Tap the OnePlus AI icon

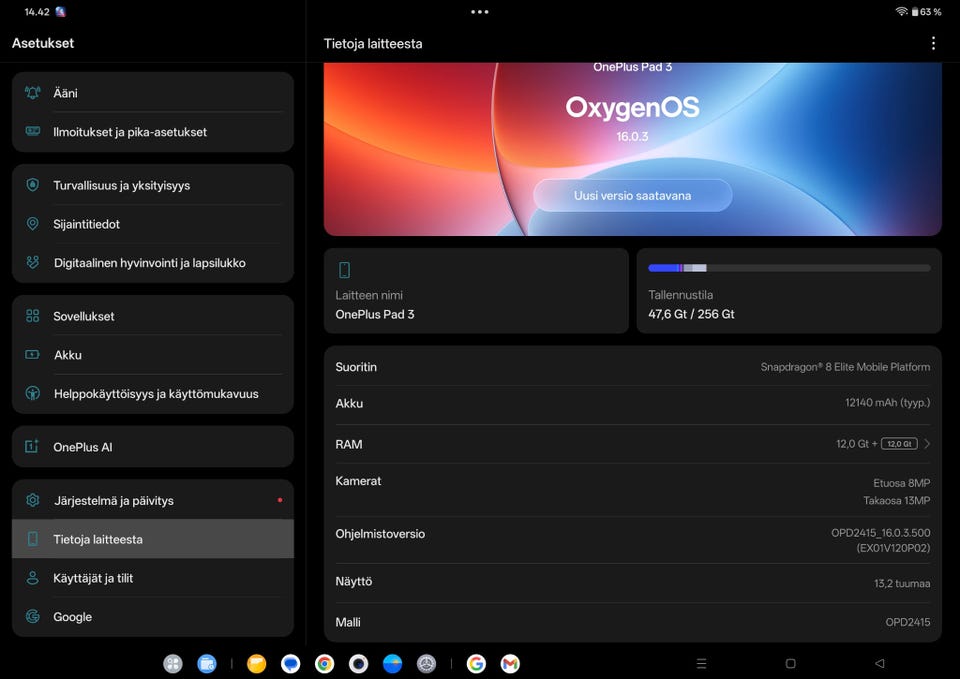point(33,447)
